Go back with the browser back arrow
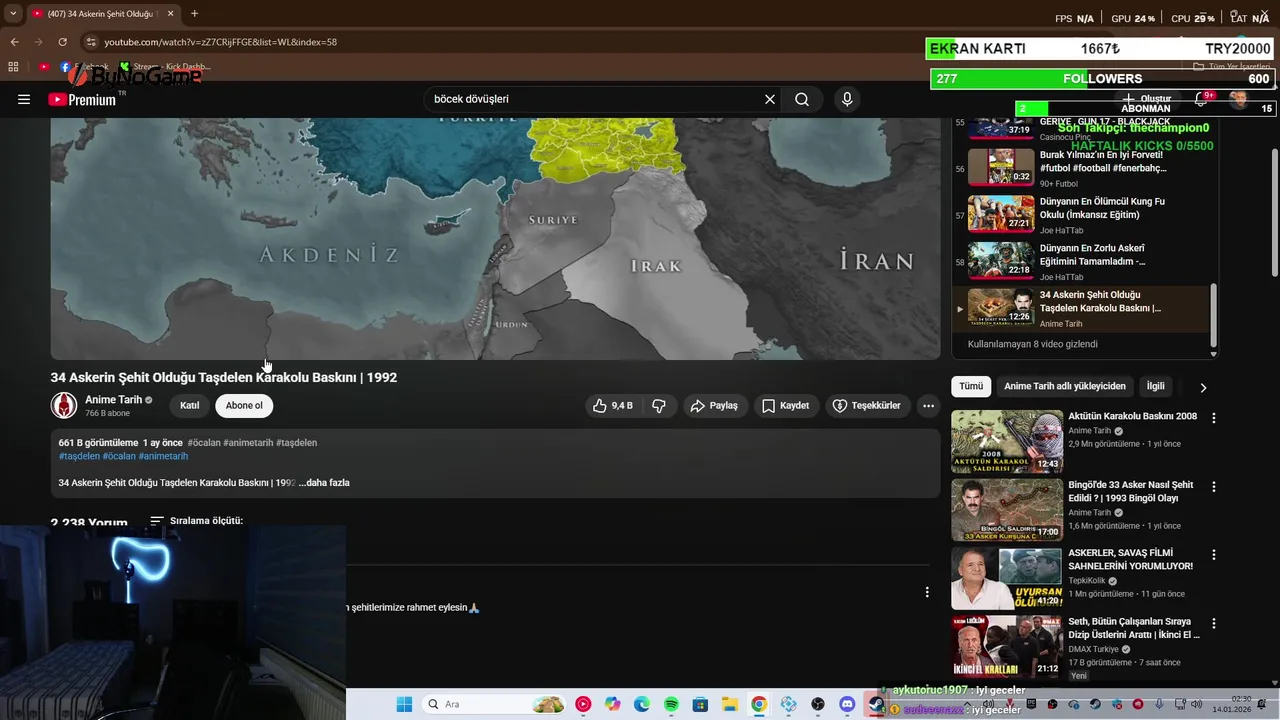Viewport: 1280px width, 720px height. click(14, 42)
